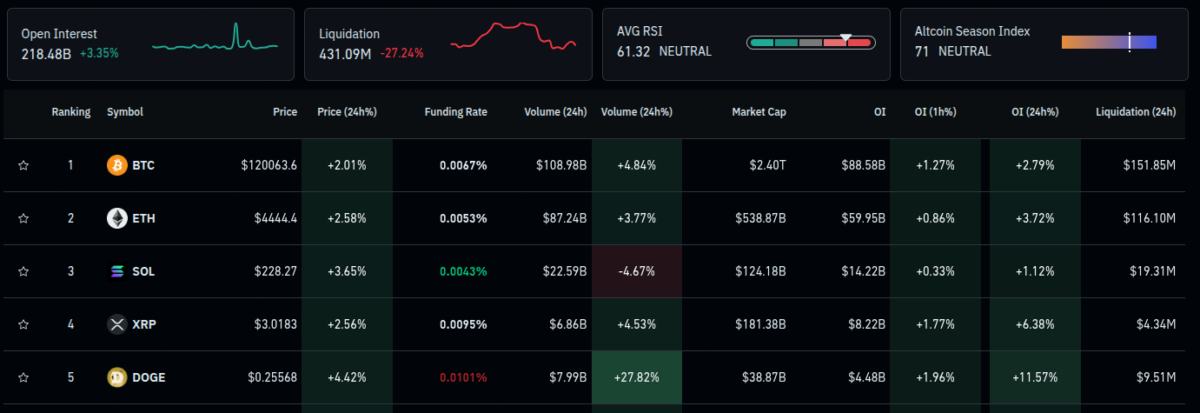Sort by Funding Rate column header
Image resolution: width=1200 pixels, height=413 pixels.
click(x=455, y=112)
